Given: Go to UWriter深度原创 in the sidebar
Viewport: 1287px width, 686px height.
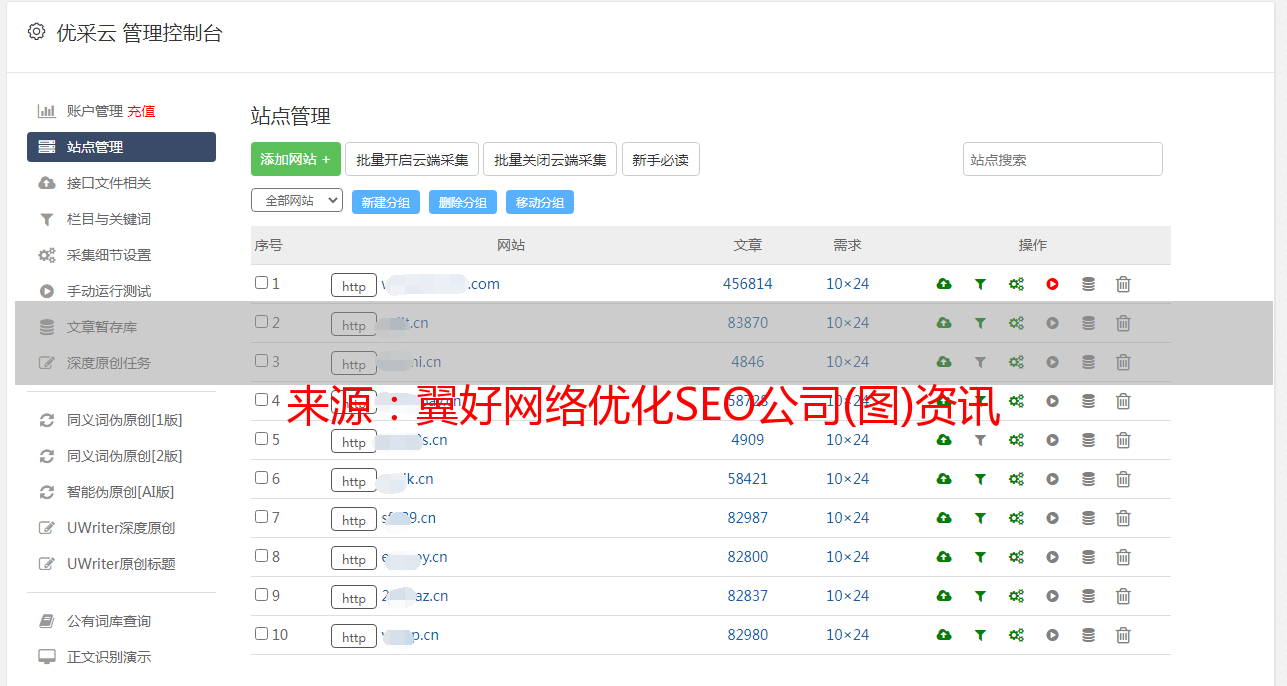Looking at the screenshot, I should point(121,528).
